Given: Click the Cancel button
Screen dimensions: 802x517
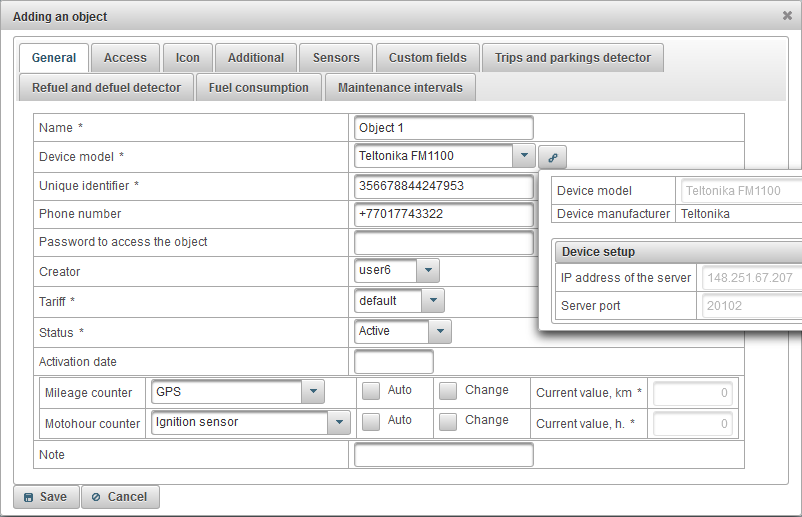Looking at the screenshot, I should point(120,497).
